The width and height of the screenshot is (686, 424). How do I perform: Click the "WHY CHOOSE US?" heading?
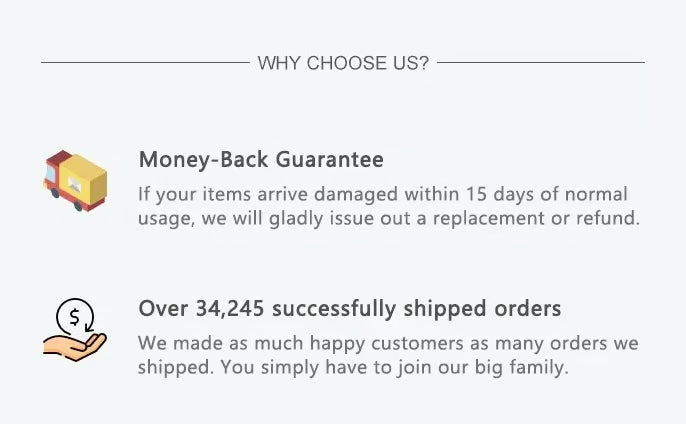[x=343, y=63]
